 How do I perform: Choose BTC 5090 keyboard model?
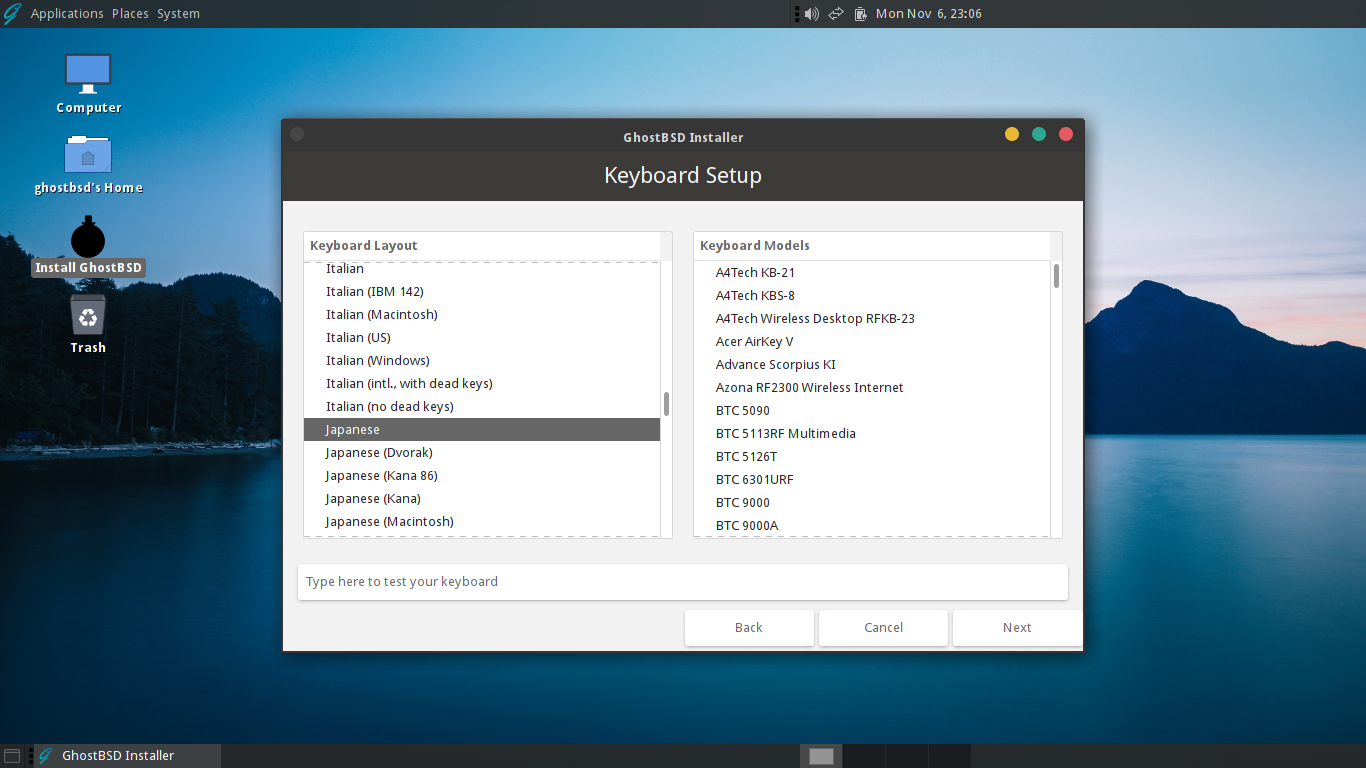coord(872,411)
